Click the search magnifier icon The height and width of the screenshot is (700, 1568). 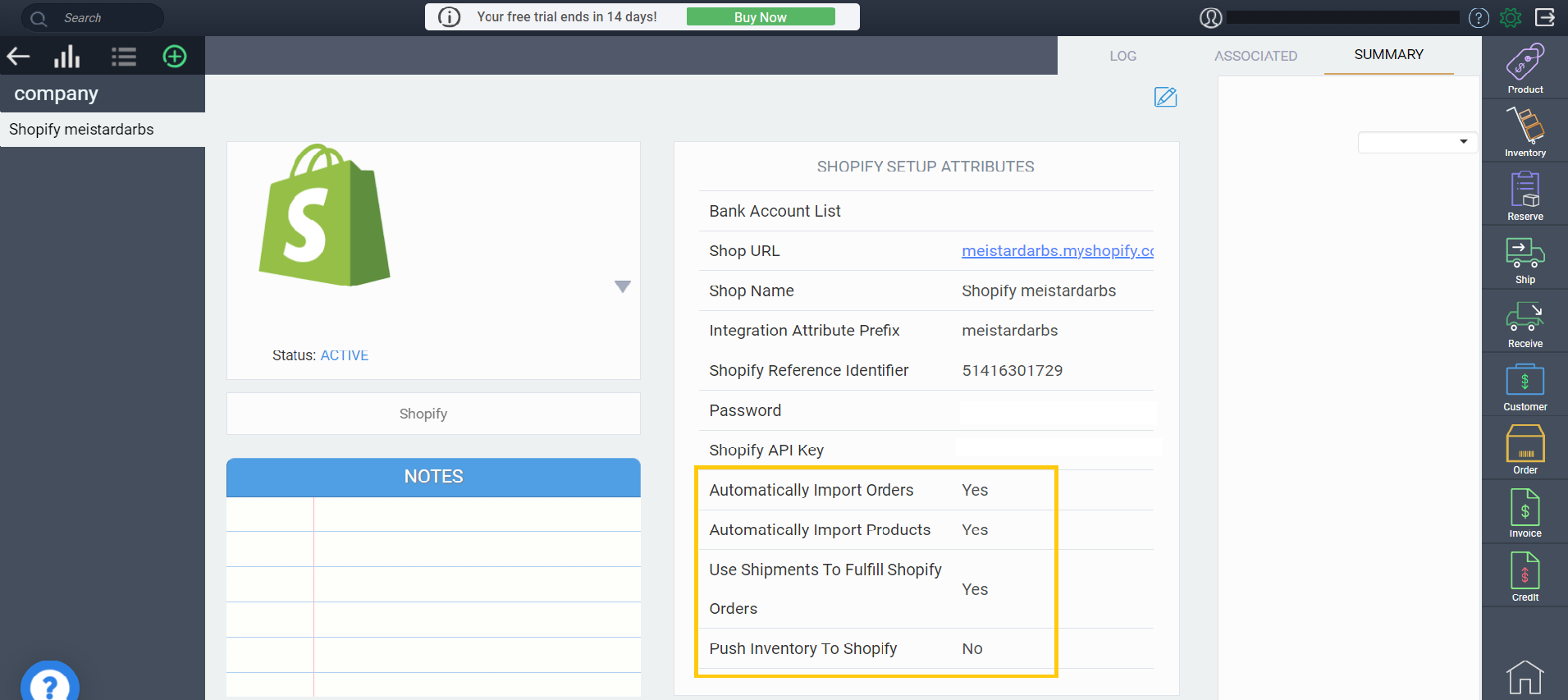point(39,18)
